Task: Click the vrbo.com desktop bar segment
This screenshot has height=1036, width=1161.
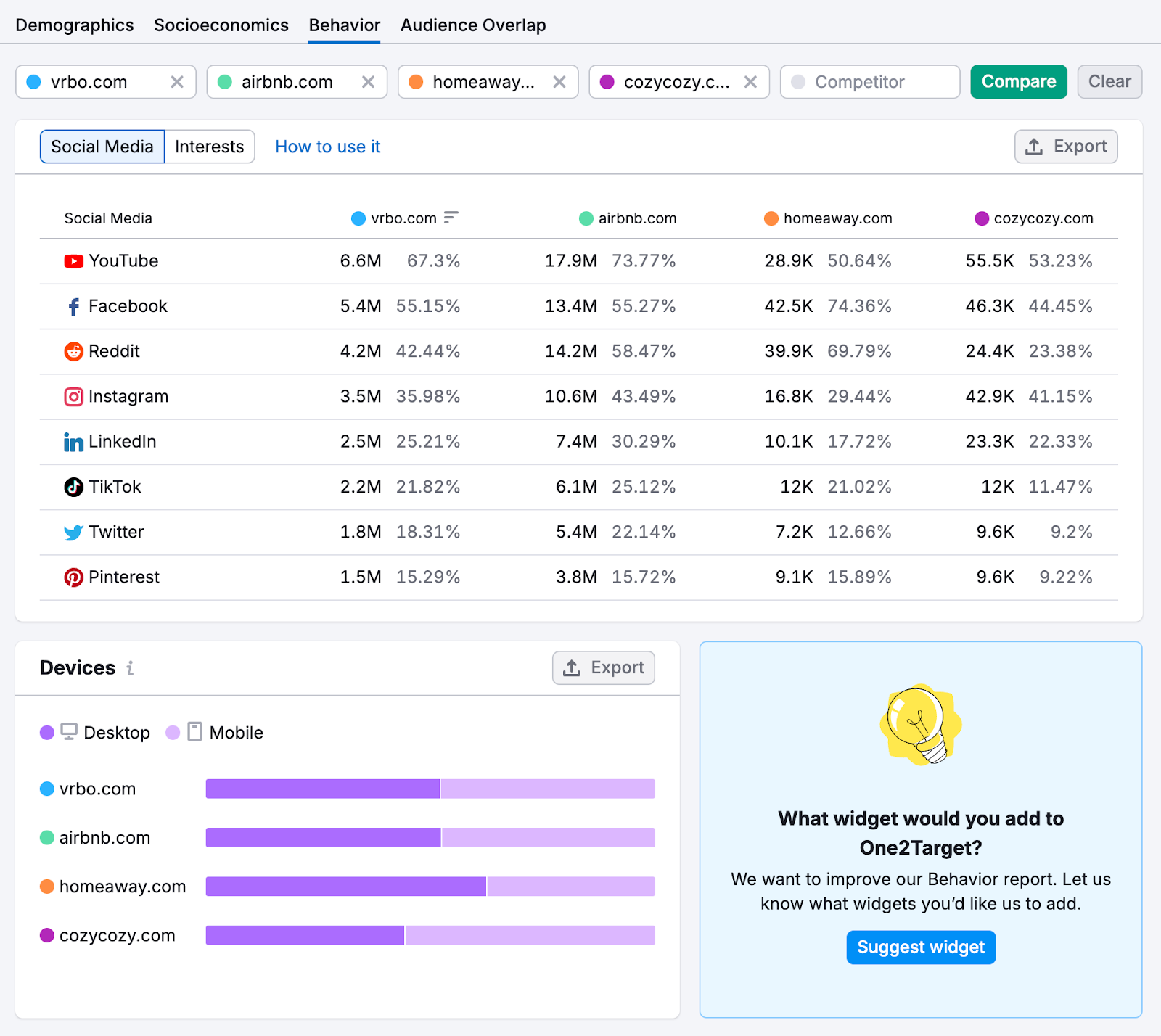Action: tap(323, 789)
